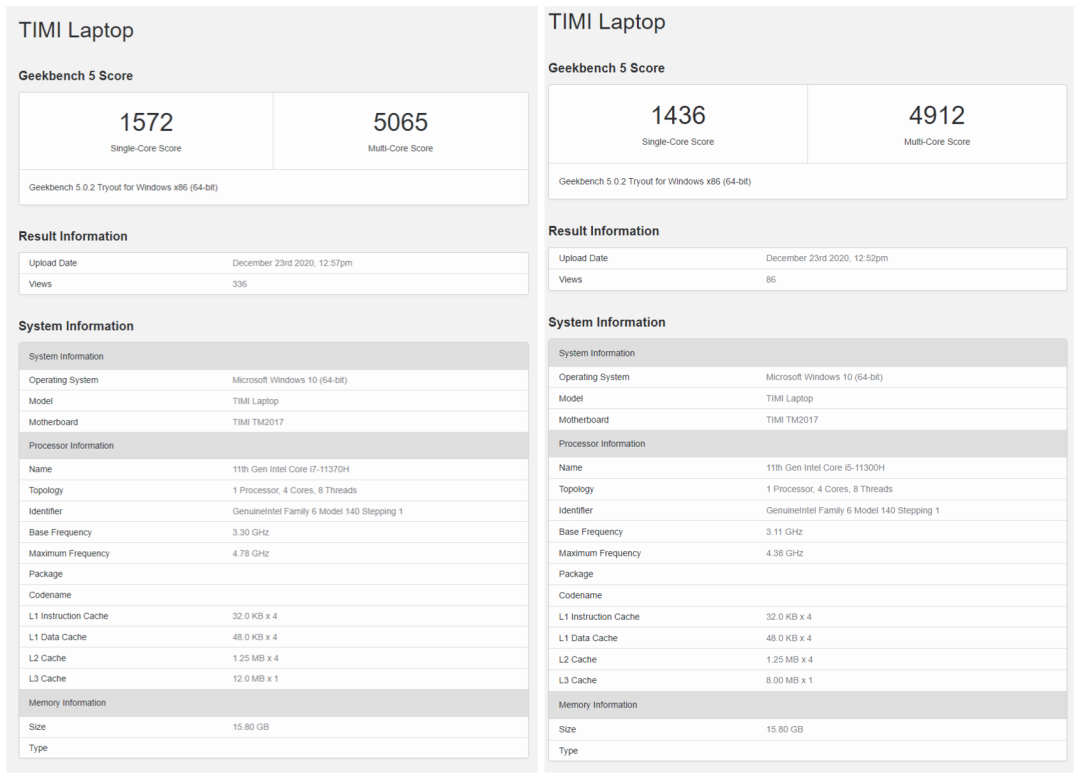The width and height of the screenshot is (1080, 779).
Task: Click Geekbench 5.0.2 Tryout text under 1436 score
Action: tap(654, 181)
